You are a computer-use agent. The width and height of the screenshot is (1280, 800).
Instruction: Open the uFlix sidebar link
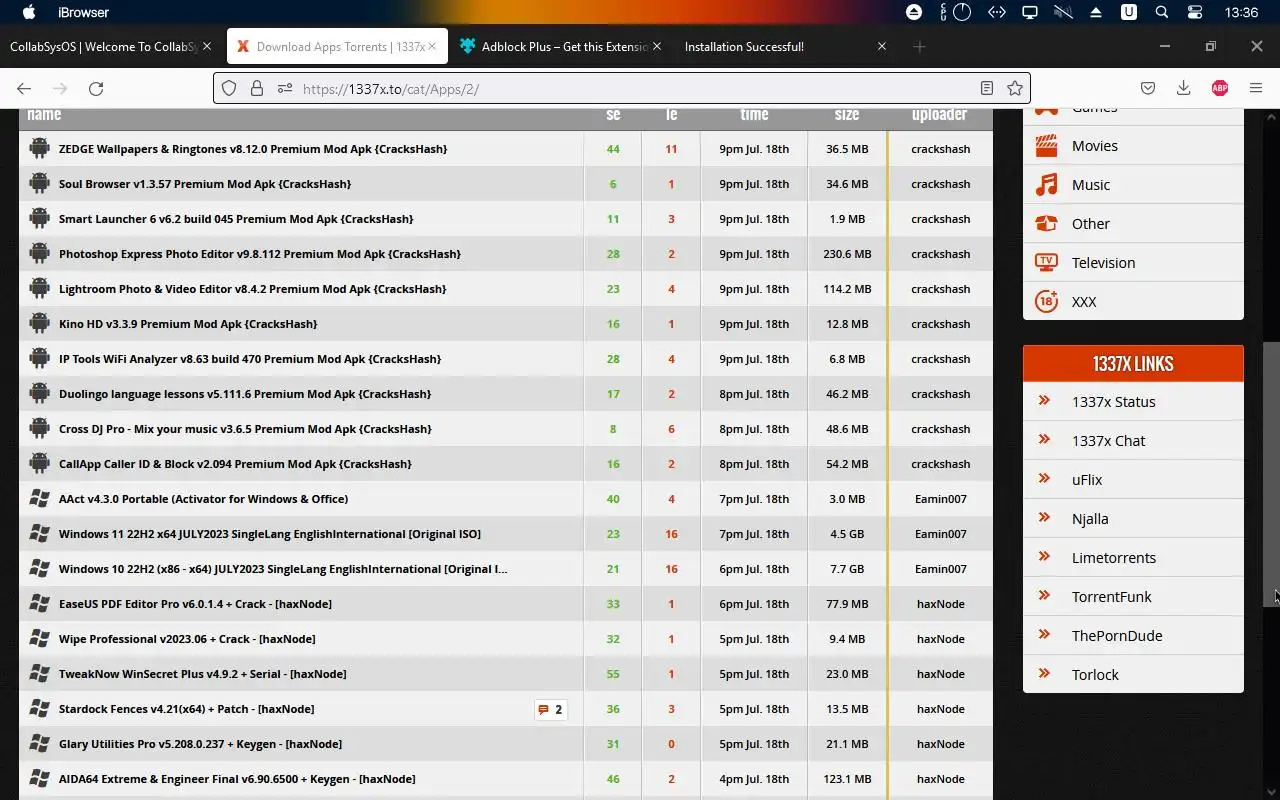point(1087,480)
